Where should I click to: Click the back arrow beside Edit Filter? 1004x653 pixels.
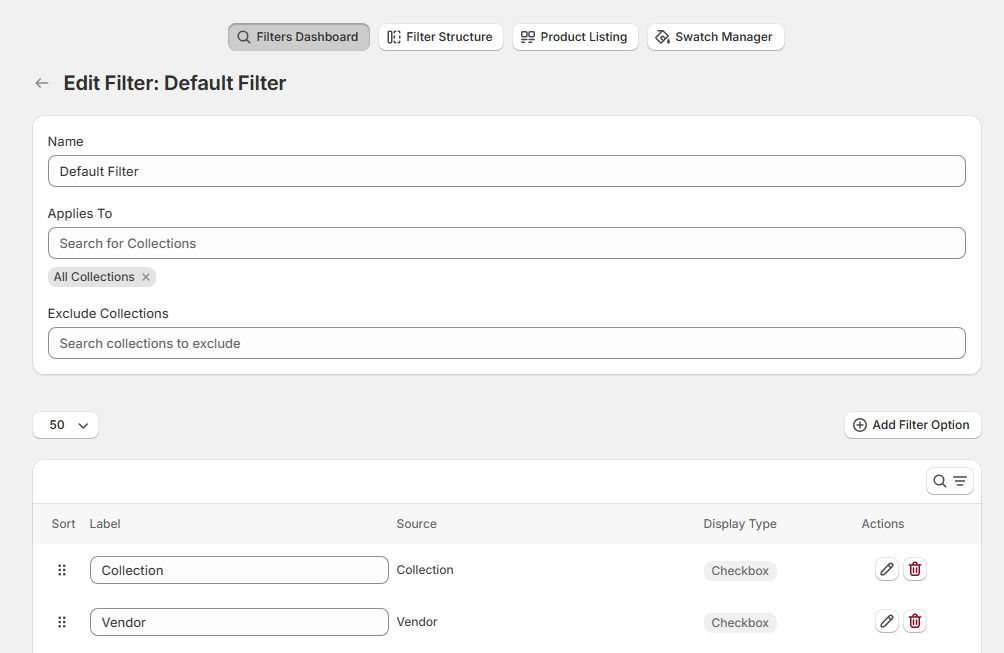pyautogui.click(x=42, y=83)
